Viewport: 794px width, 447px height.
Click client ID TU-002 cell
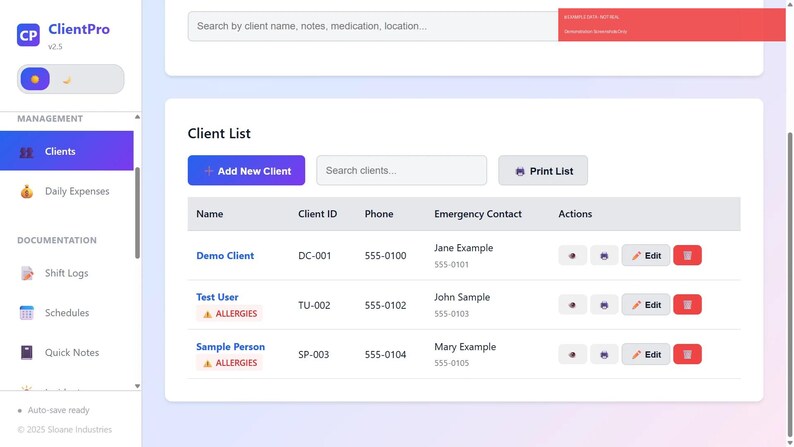314,305
